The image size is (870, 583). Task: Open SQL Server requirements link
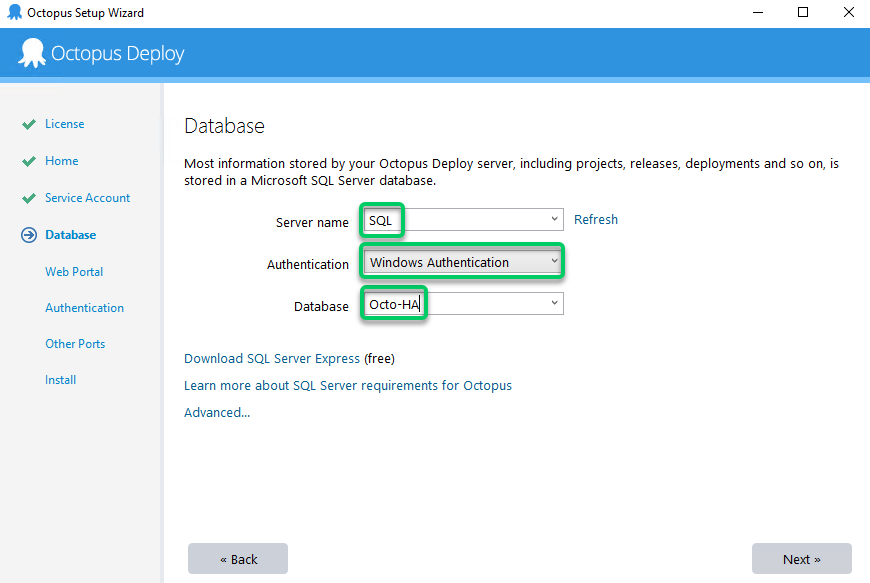[347, 386]
